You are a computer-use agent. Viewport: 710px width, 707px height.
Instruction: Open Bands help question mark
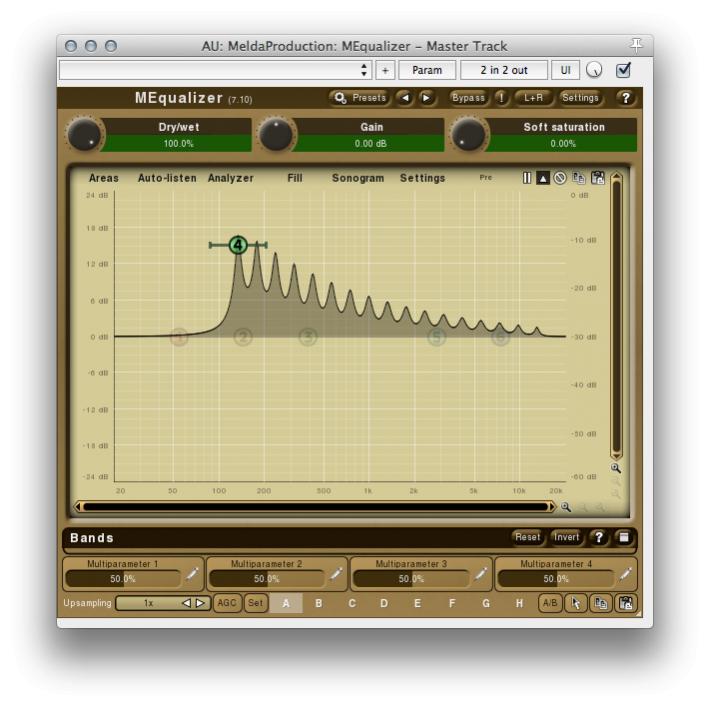[599, 538]
